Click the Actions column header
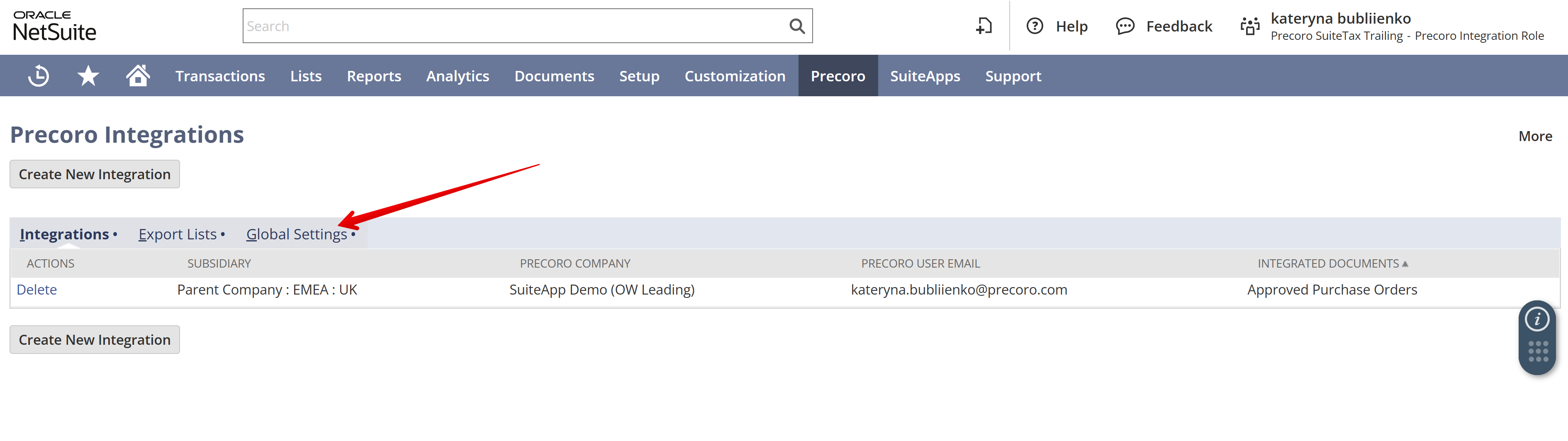This screenshot has height=441, width=1568. pos(51,264)
